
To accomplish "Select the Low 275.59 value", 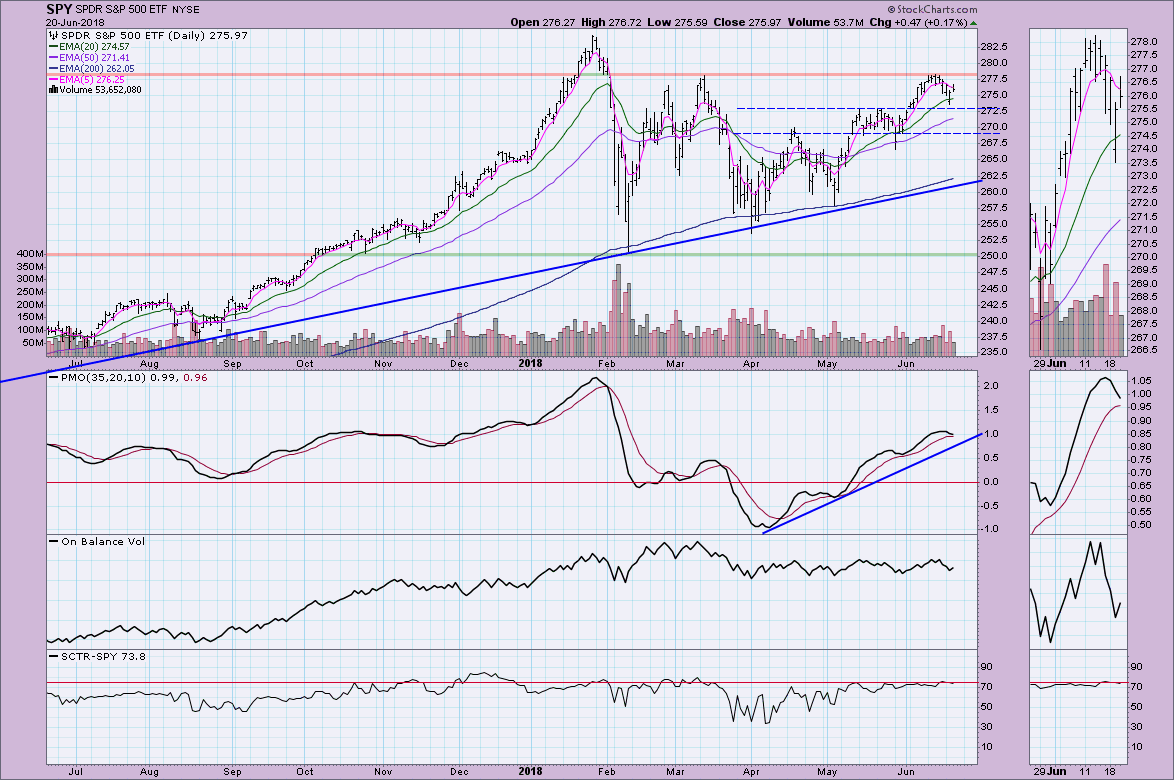I will point(678,22).
